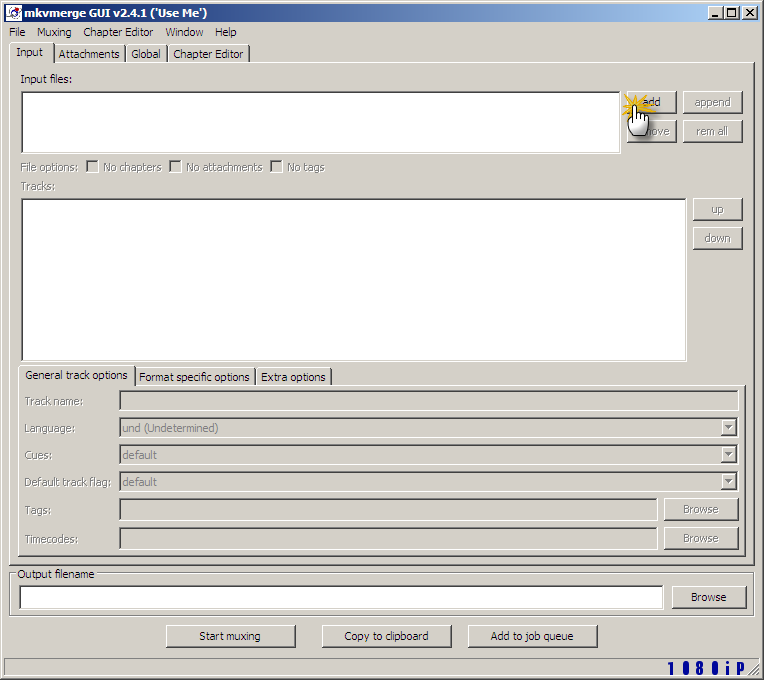Open the Chapter Editor menu
Image resolution: width=764 pixels, height=680 pixels.
(118, 32)
